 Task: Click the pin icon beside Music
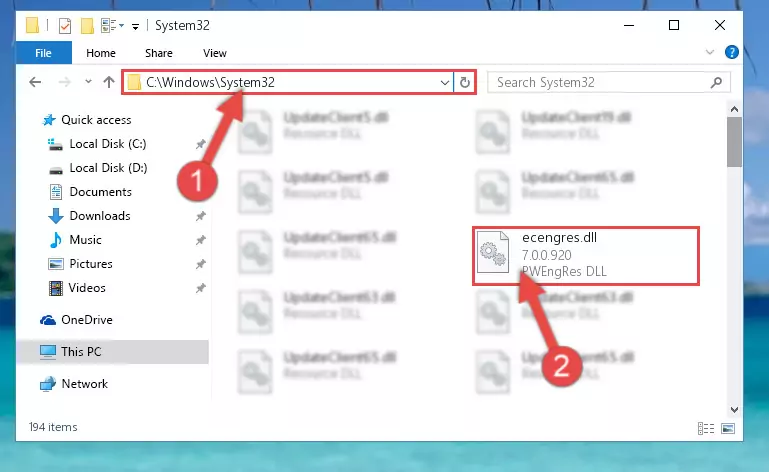pyautogui.click(x=201, y=240)
